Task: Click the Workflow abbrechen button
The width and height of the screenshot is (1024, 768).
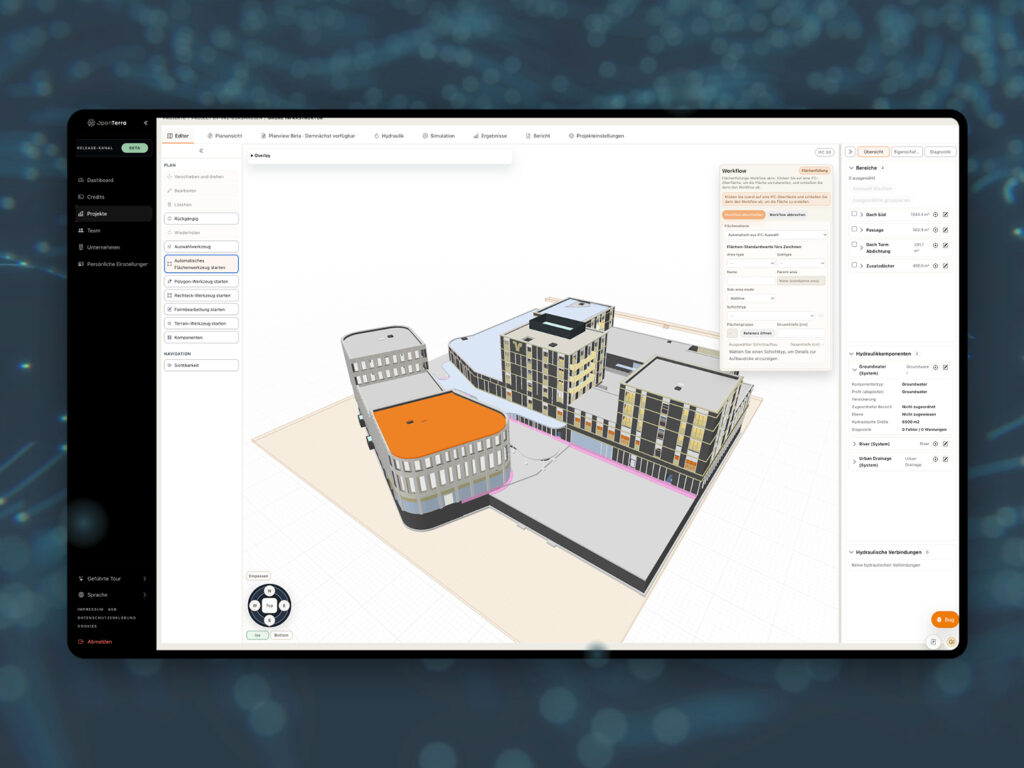Action: click(787, 215)
